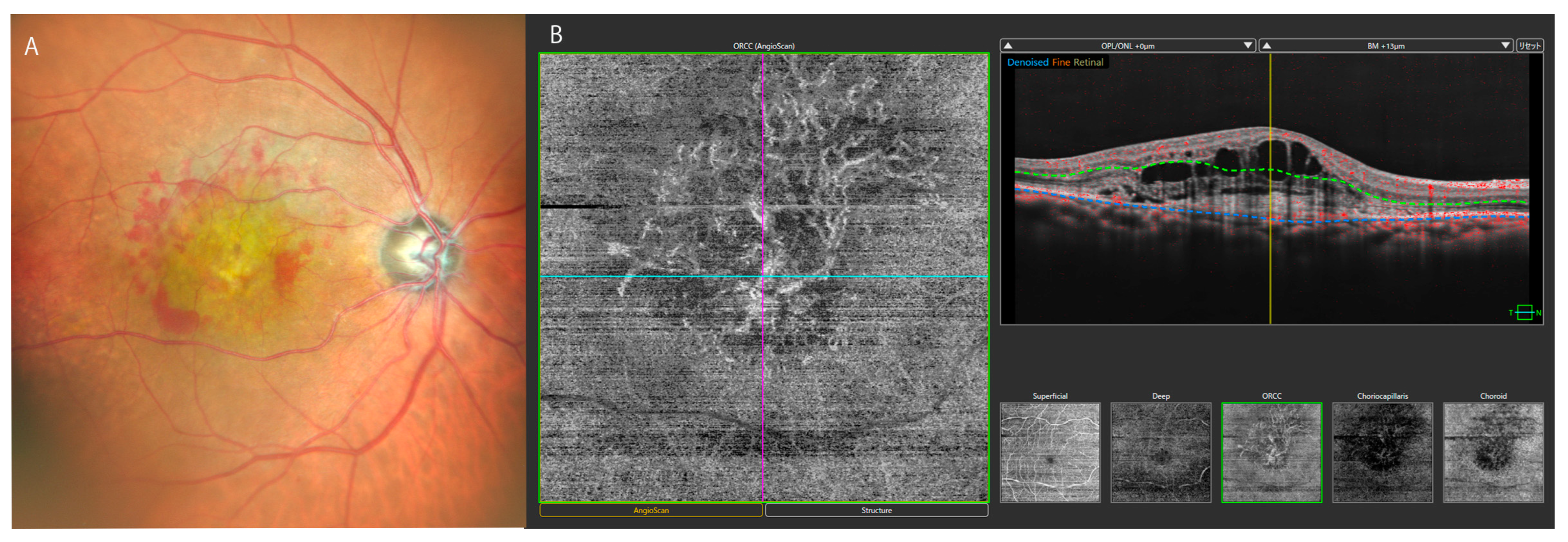Select the ORCC slab thumbnail
Viewport: 1568px width, 542px height.
click(x=1272, y=452)
